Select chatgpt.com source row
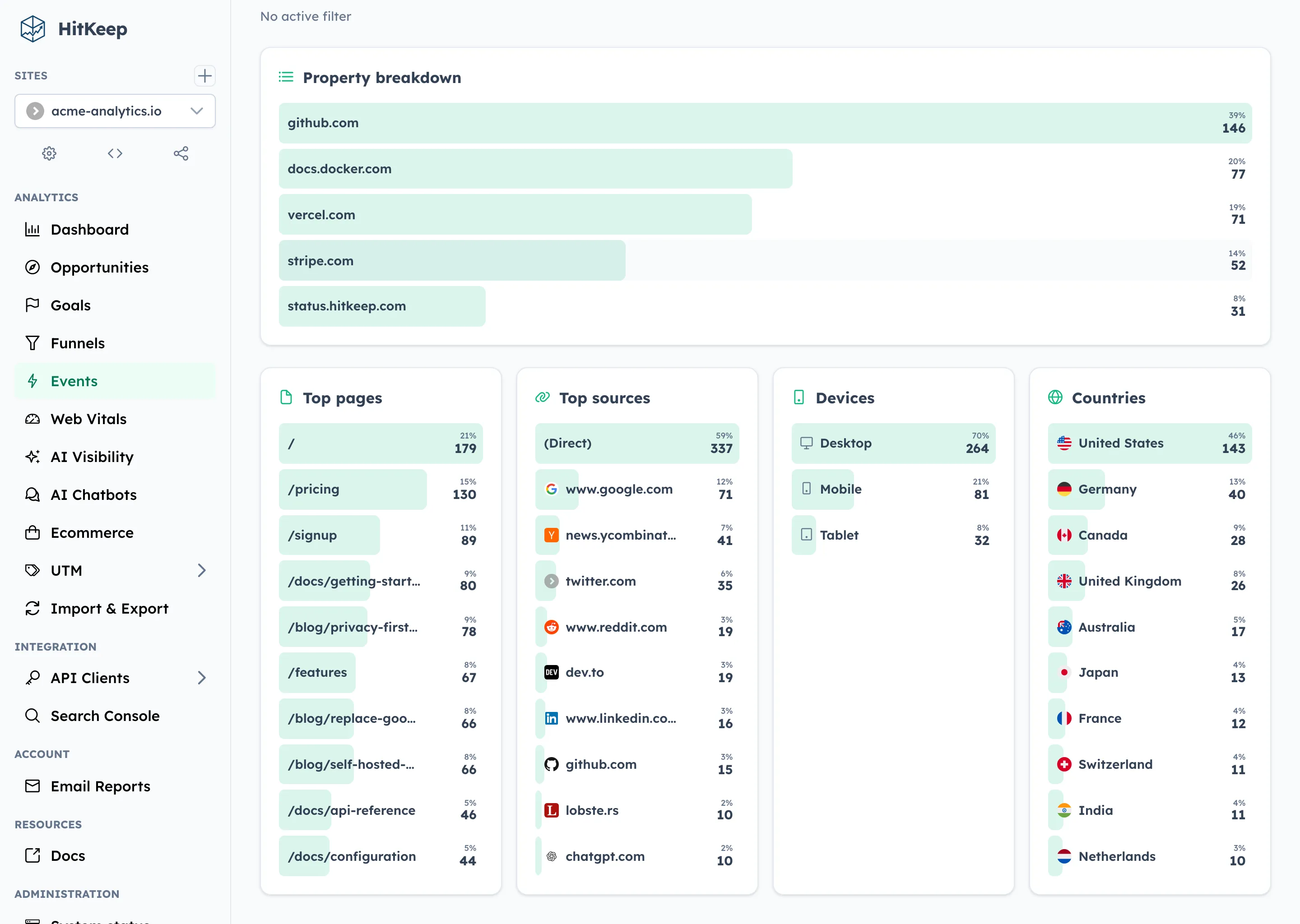Viewport: 1300px width, 924px height. pyautogui.click(x=637, y=856)
